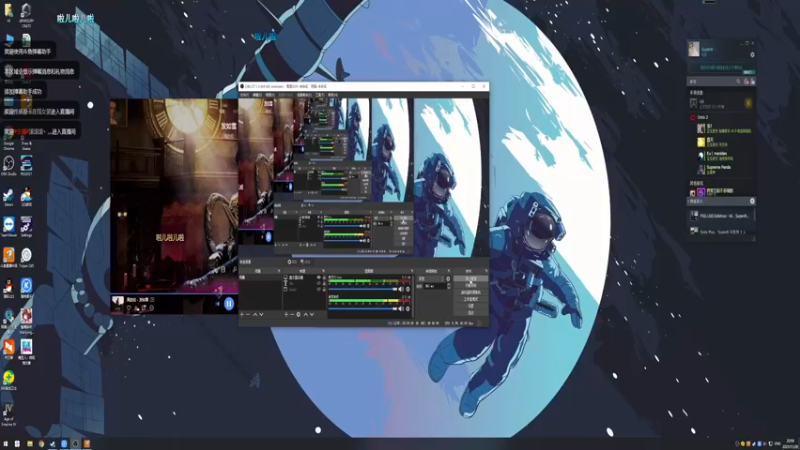The height and width of the screenshot is (450, 800).
Task: Move the scene up in the Scenes list
Action: coord(255,314)
